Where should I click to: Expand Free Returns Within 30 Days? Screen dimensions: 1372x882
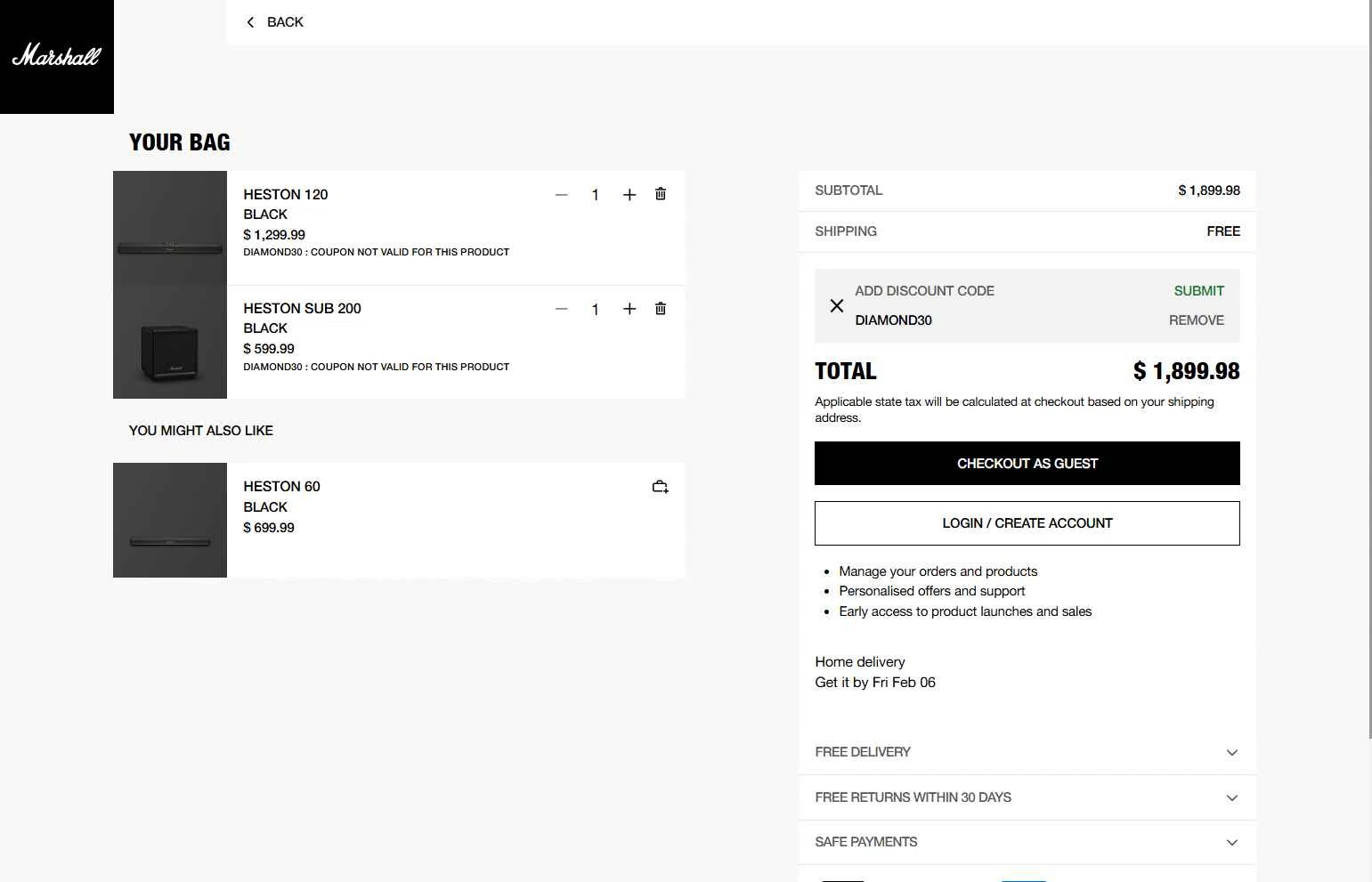(1027, 797)
